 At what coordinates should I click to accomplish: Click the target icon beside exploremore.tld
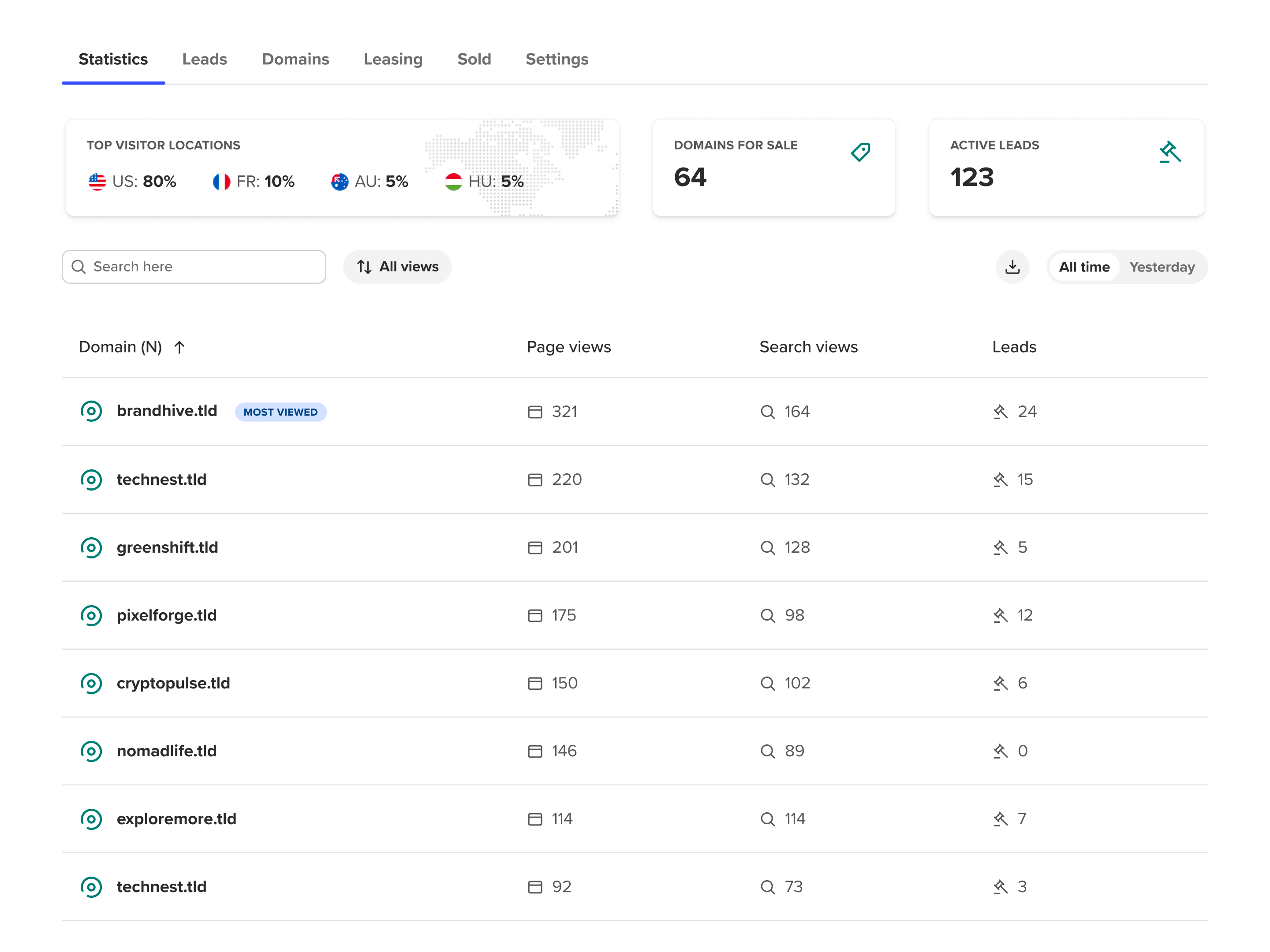91,819
